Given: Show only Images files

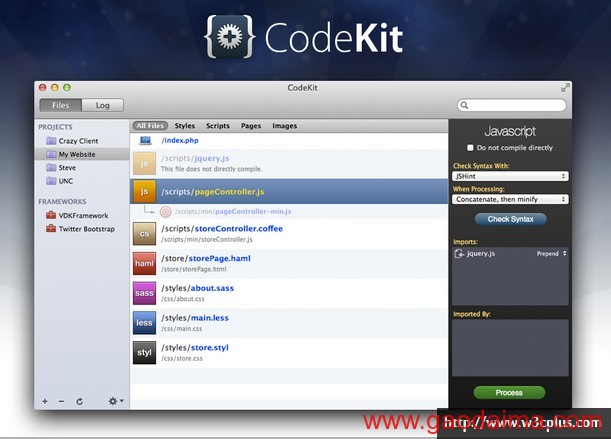Looking at the screenshot, I should (x=284, y=126).
